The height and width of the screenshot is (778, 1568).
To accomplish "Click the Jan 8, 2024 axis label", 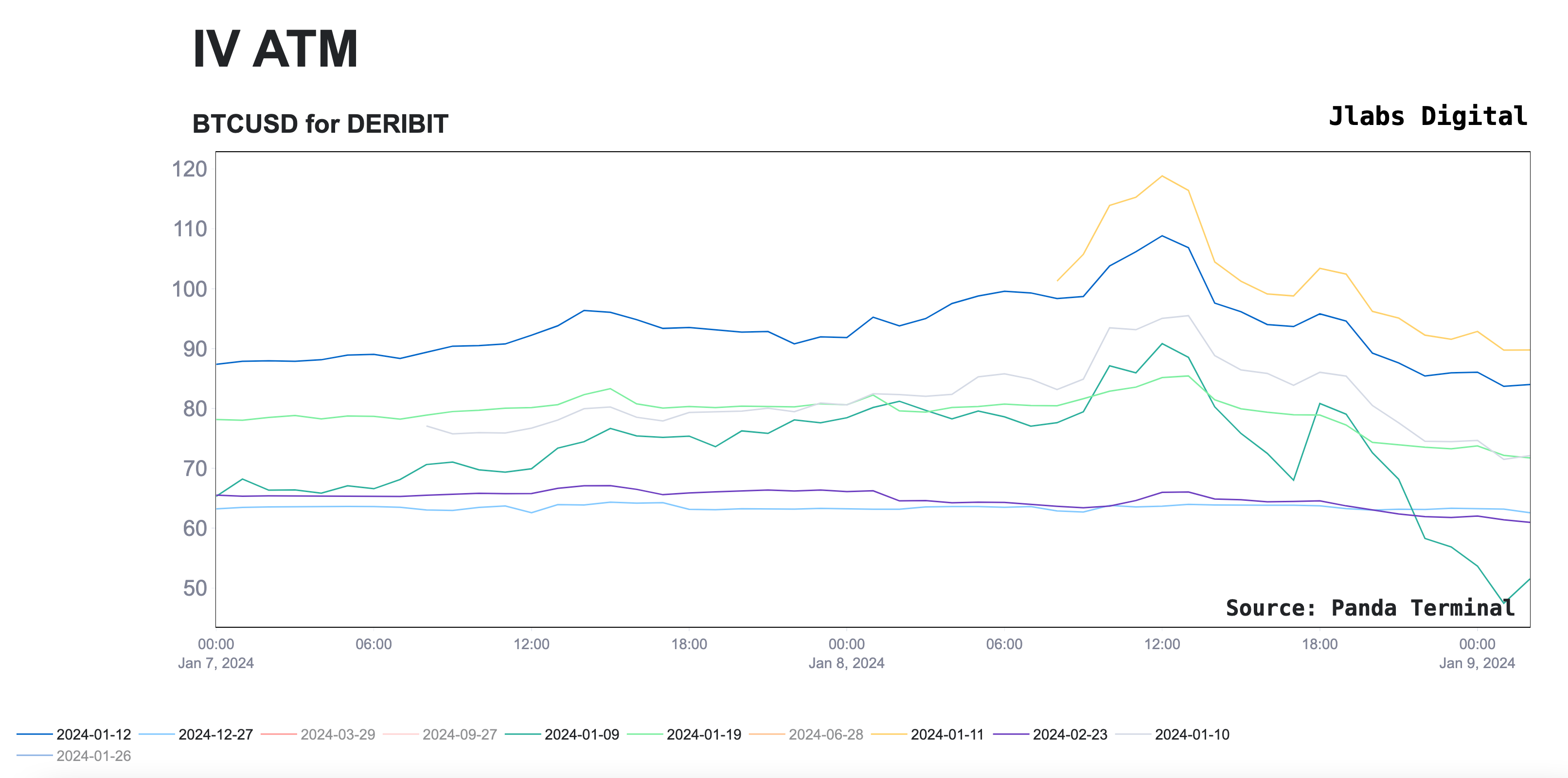I will [x=846, y=663].
